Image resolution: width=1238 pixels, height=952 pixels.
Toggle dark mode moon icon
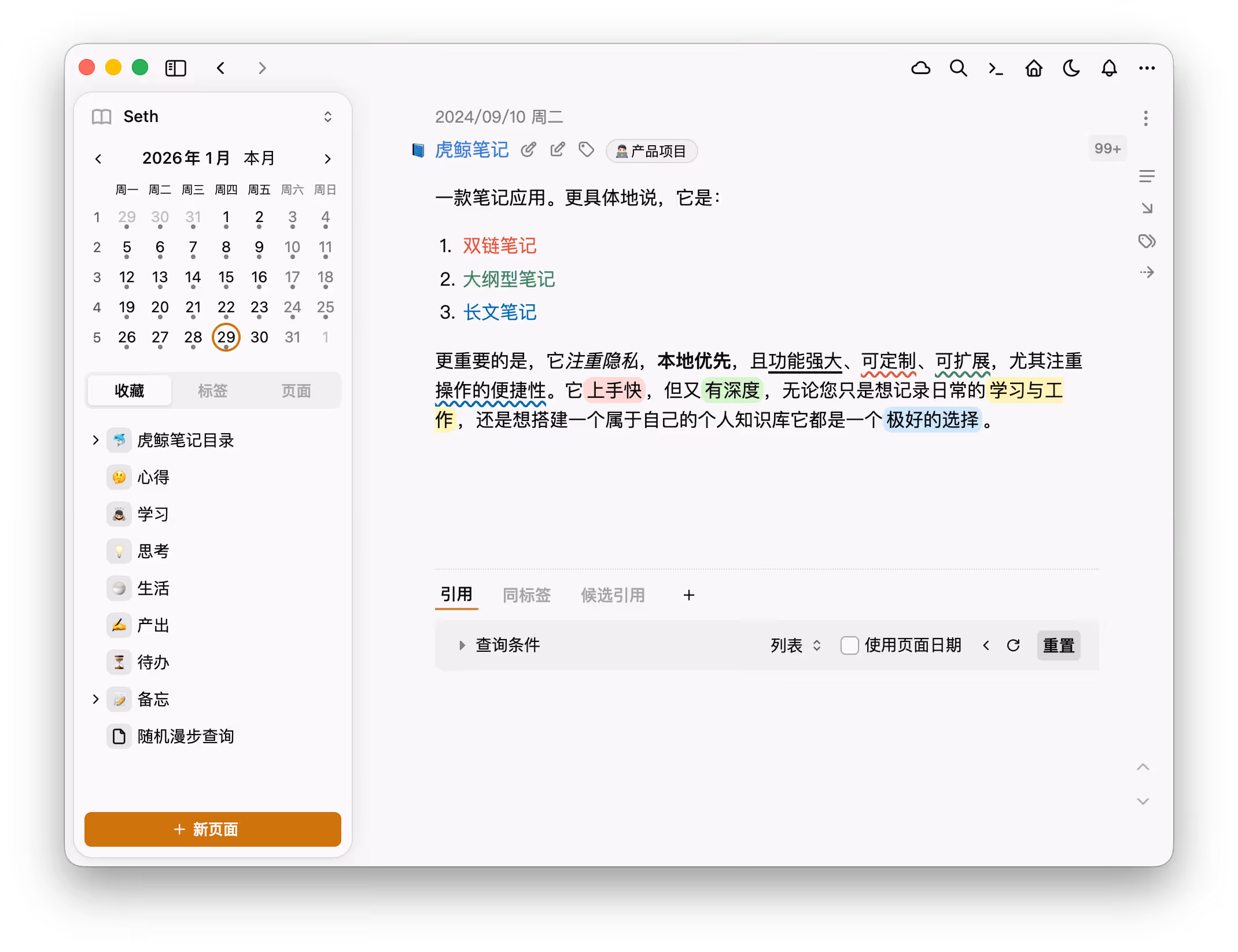pos(1071,68)
